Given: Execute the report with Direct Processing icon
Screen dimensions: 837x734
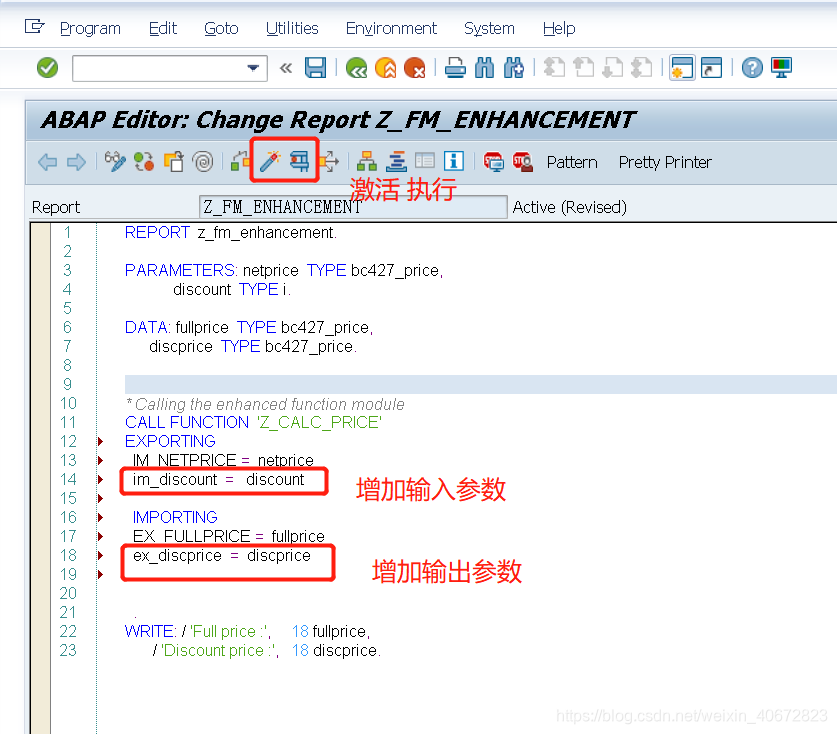Looking at the screenshot, I should coord(299,161).
